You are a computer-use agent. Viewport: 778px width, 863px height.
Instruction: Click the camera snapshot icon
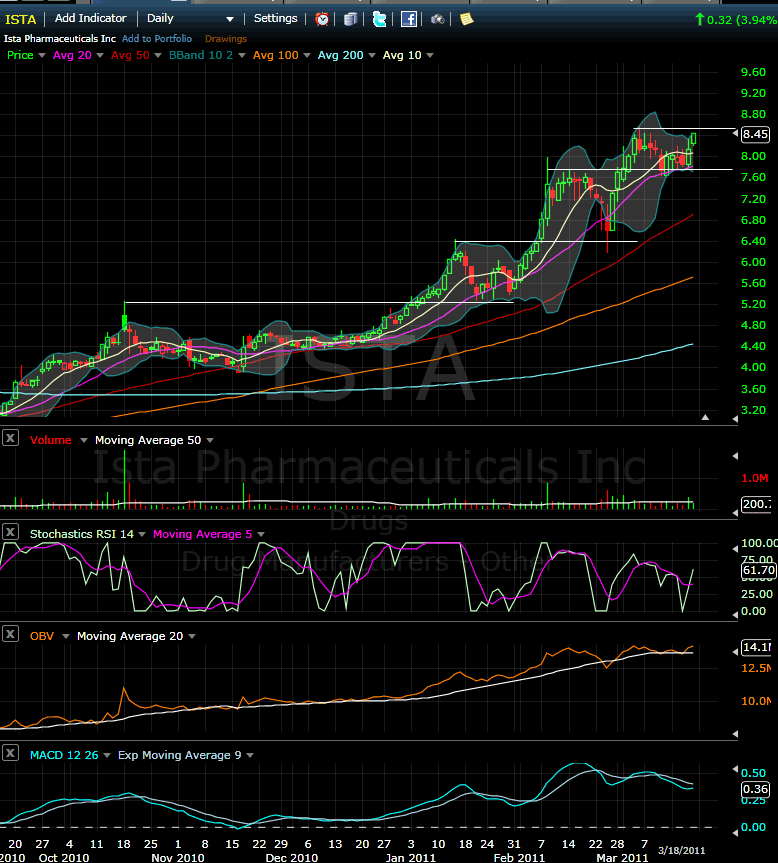(x=437, y=19)
